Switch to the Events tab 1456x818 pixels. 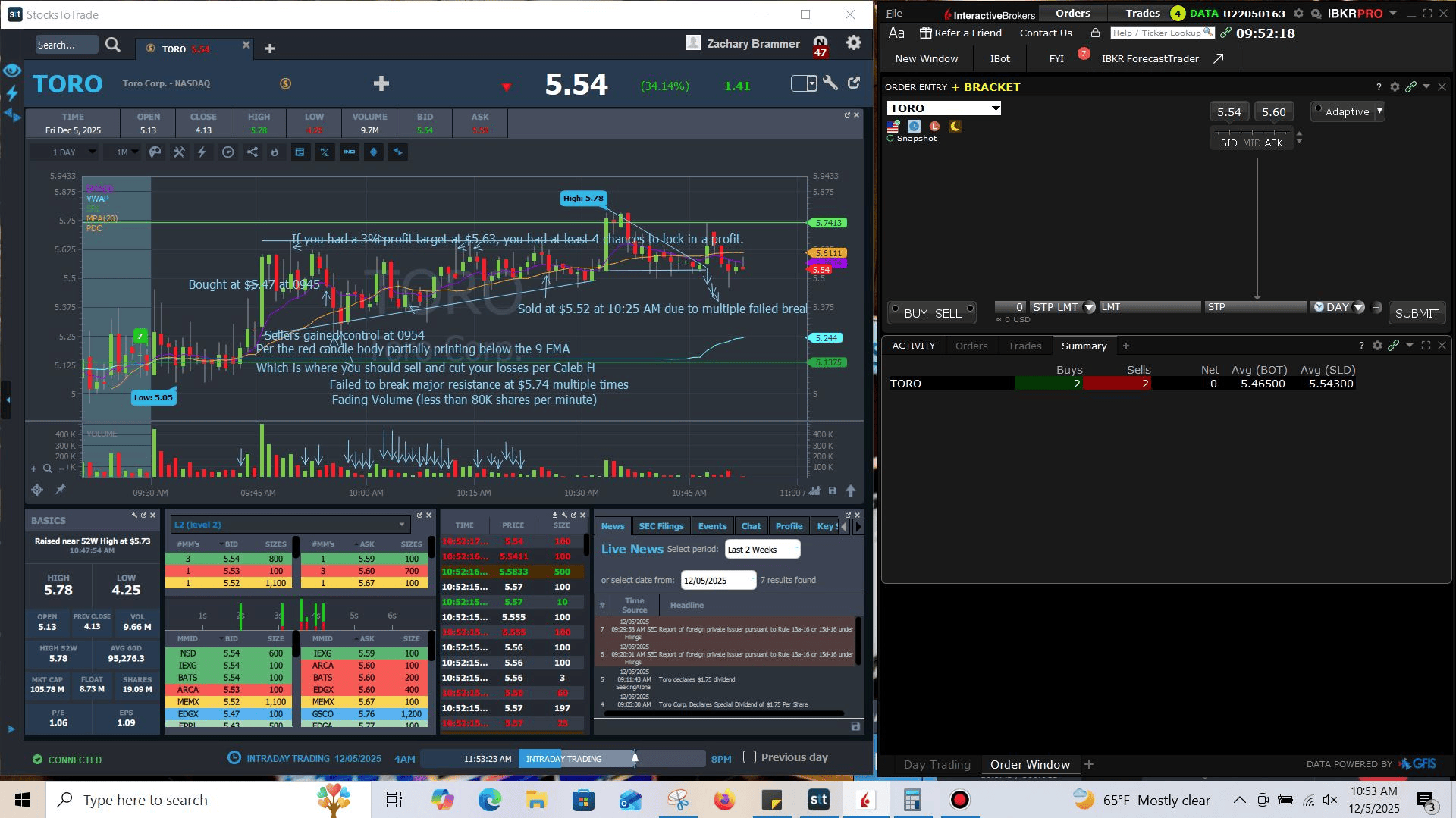click(712, 526)
